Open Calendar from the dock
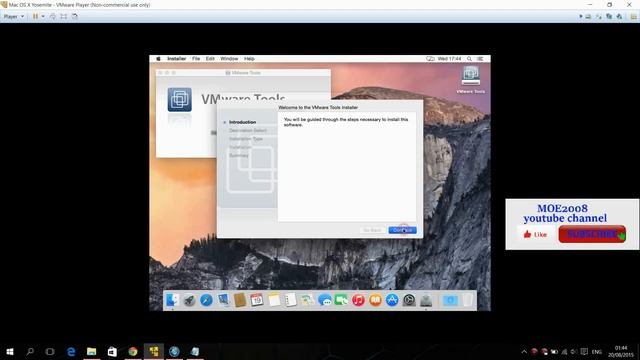The height and width of the screenshot is (360, 640). pos(257,300)
